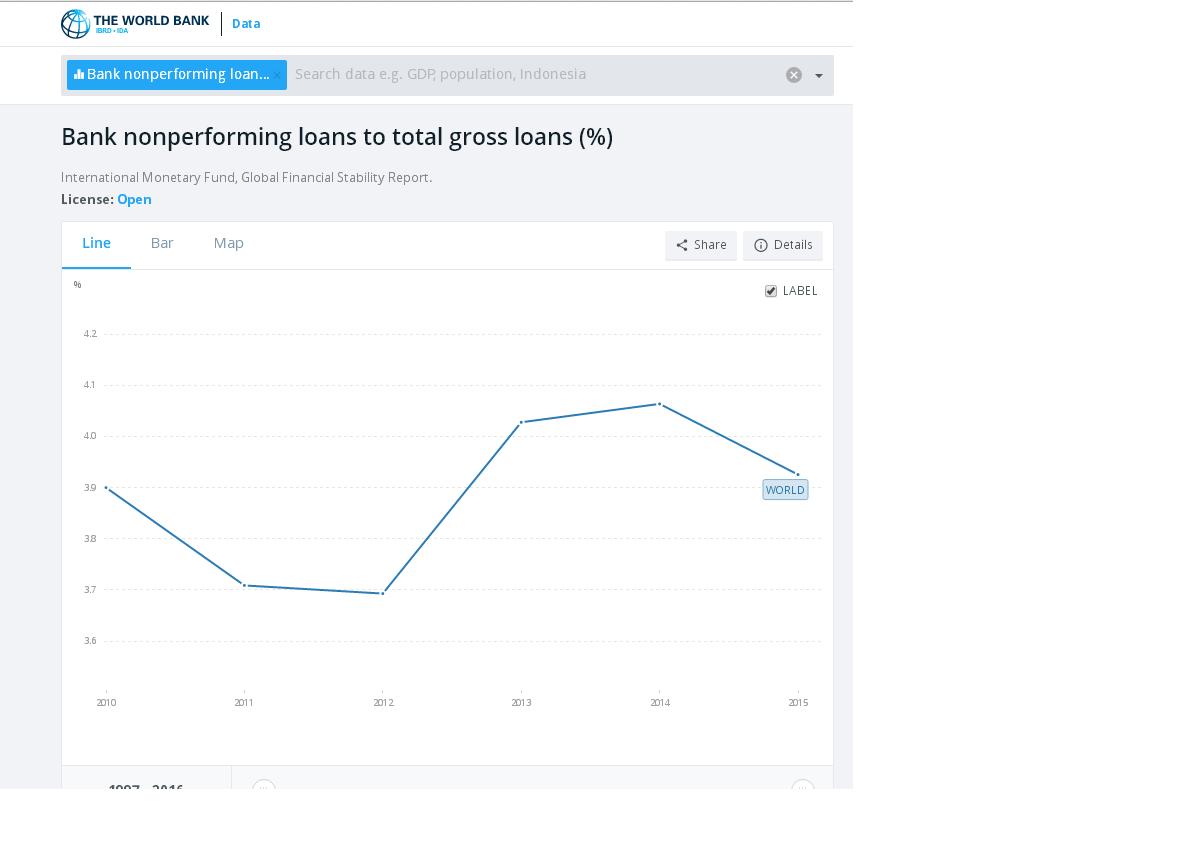Click the share icon above the chart
1181x853 pixels.
coord(682,245)
